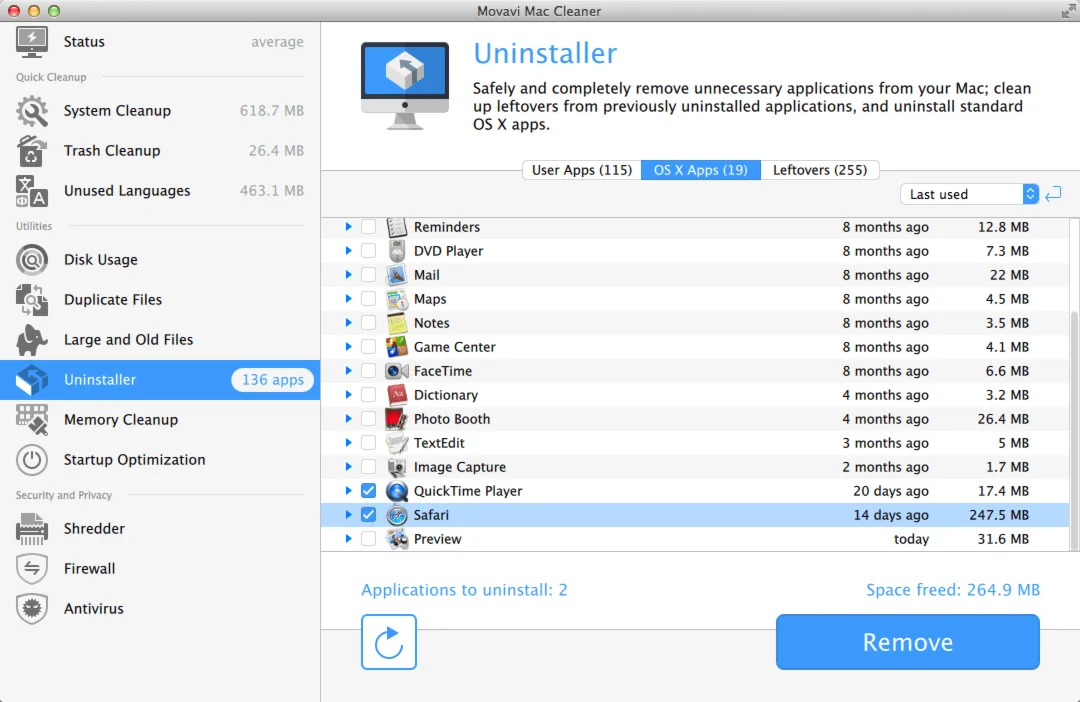This screenshot has width=1080, height=702.
Task: Click the Antivirus shield icon
Action: [32, 608]
